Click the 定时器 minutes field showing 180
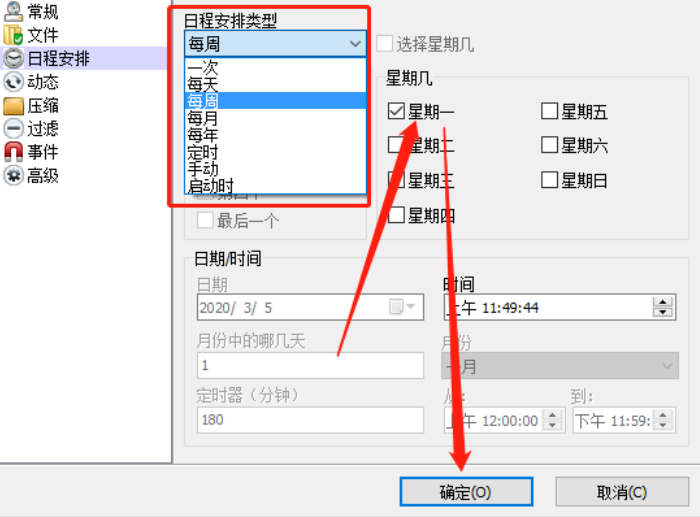This screenshot has height=517, width=700. [x=310, y=420]
